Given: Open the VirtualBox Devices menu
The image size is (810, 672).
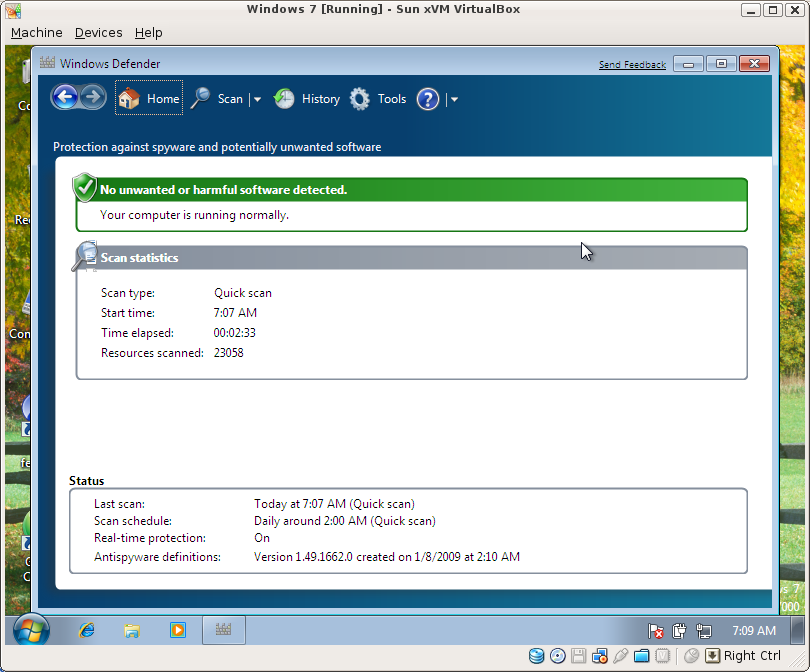Looking at the screenshot, I should tap(99, 33).
